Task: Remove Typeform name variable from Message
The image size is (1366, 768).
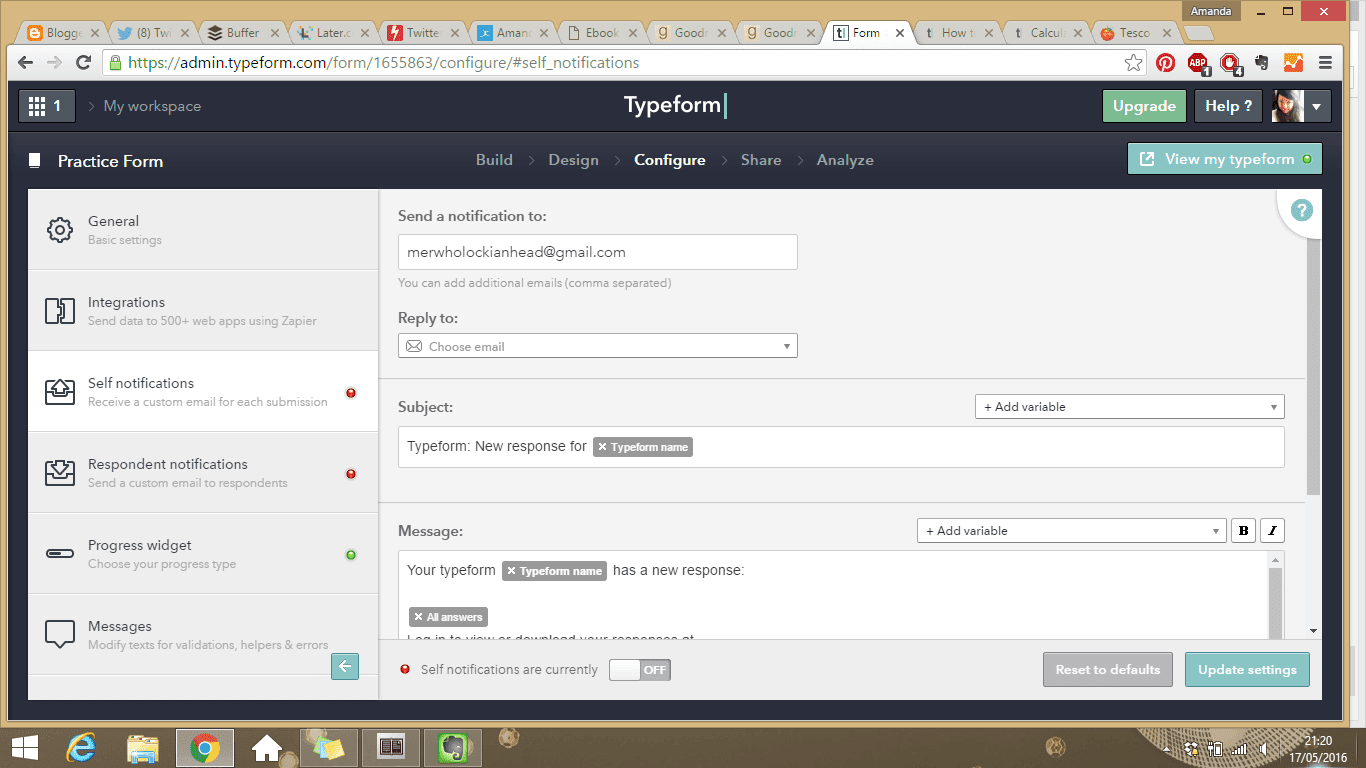Action: [511, 571]
